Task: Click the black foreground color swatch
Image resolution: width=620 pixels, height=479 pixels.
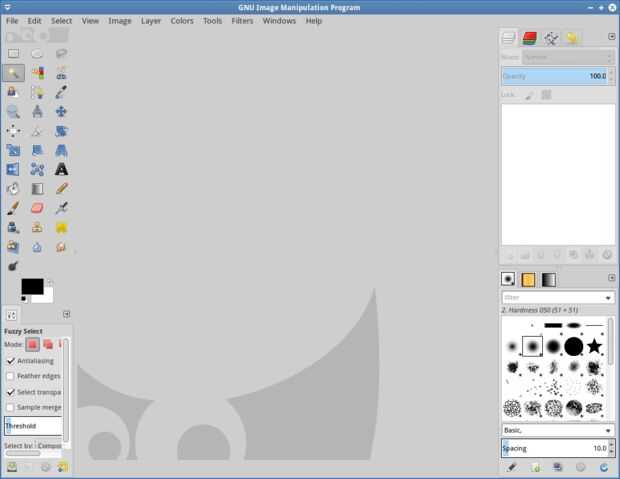Action: 32,286
